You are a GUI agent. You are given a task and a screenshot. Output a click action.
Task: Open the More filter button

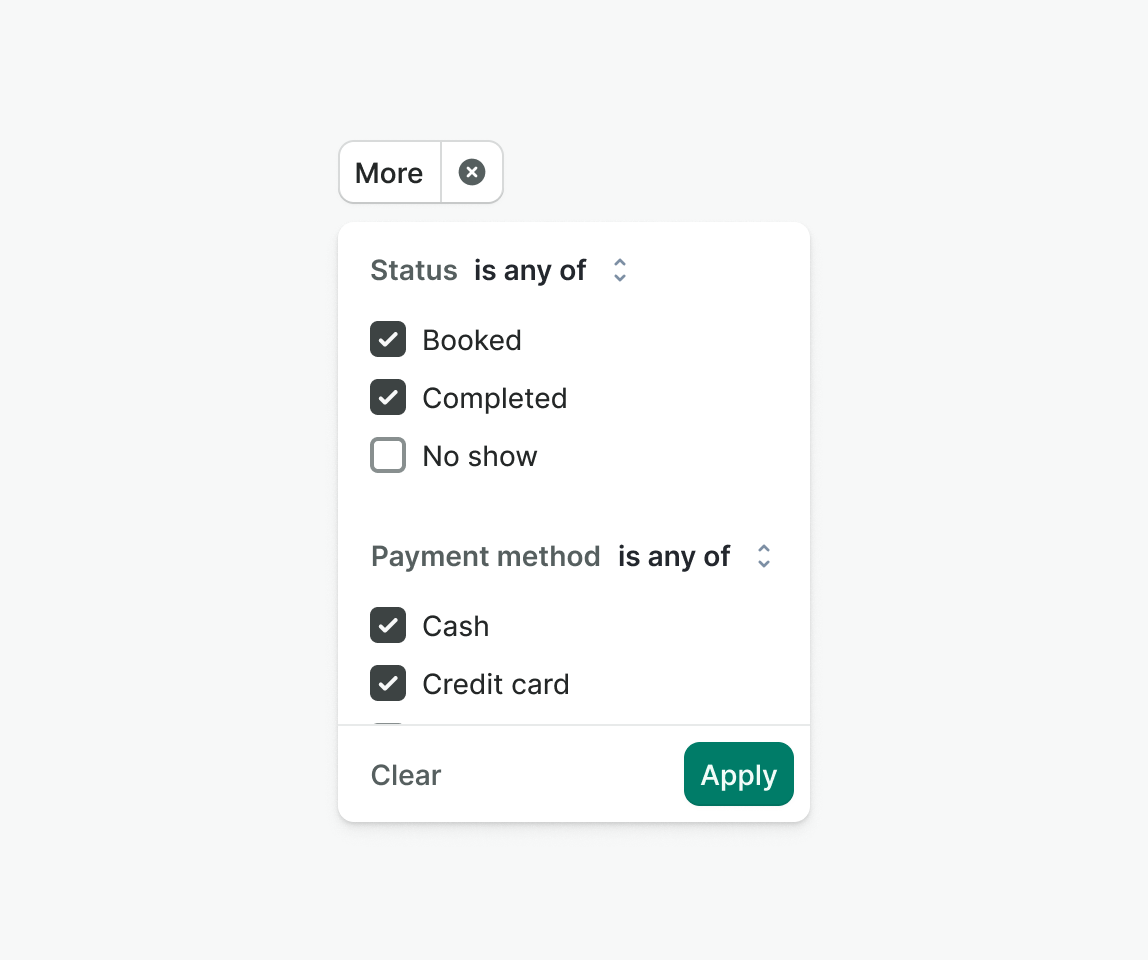[x=389, y=173]
